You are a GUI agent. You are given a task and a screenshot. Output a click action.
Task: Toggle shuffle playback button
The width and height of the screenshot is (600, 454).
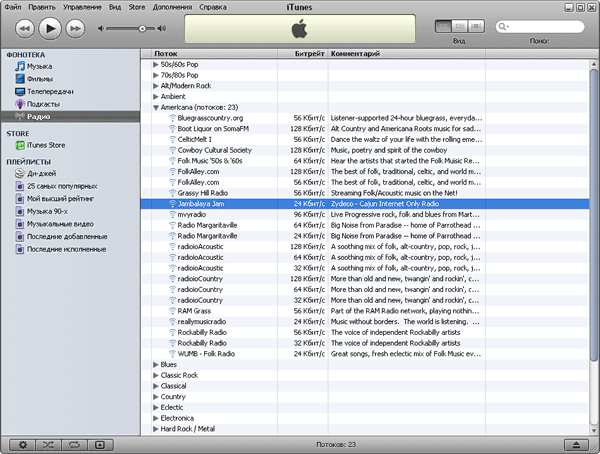[49, 445]
